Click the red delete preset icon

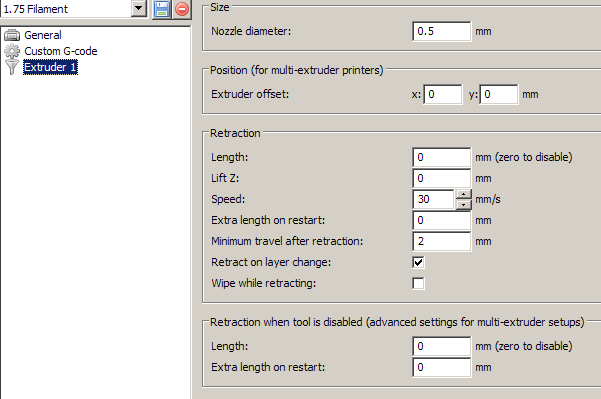point(182,9)
